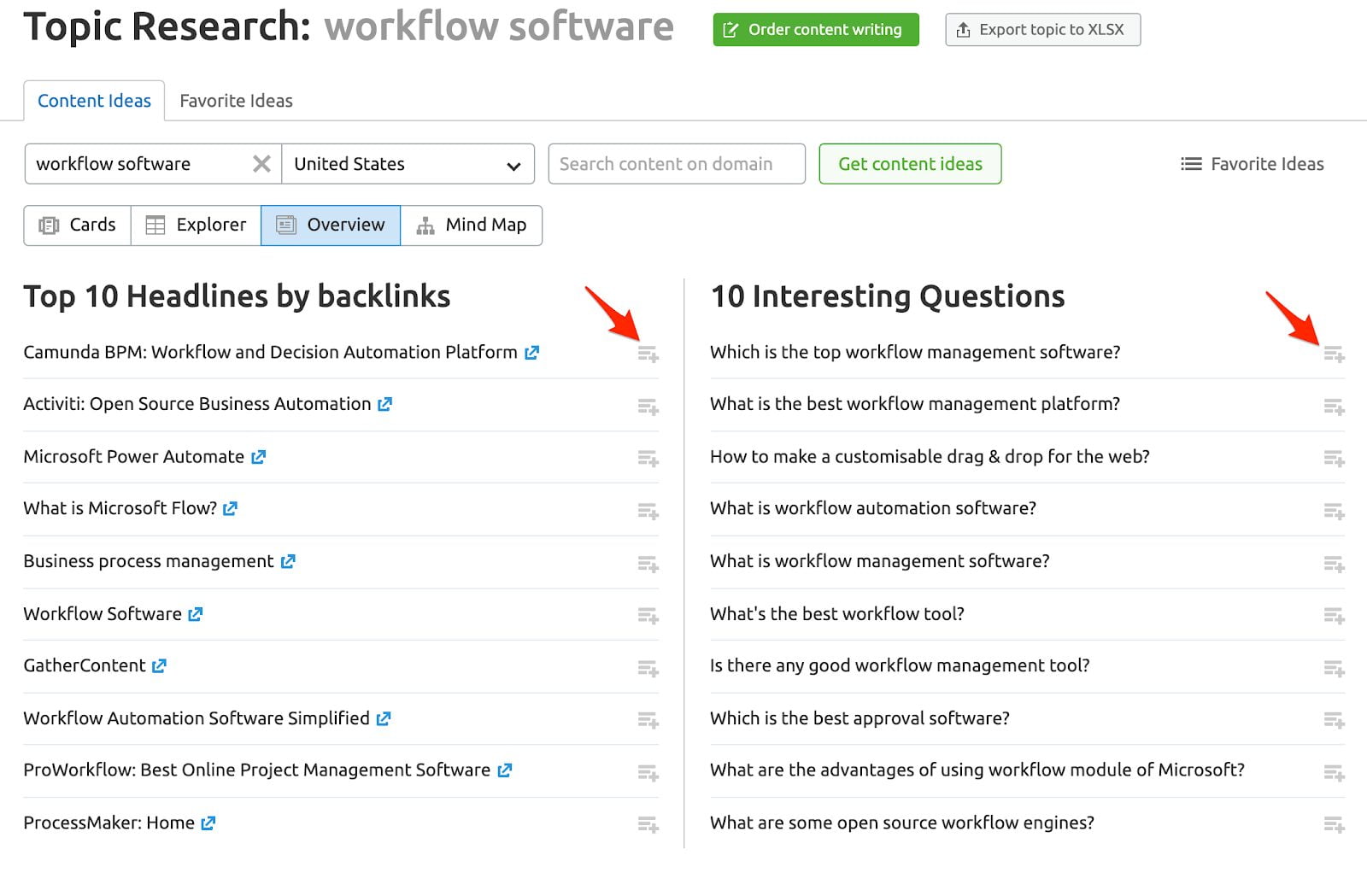Clear the workflow software topic field
The width and height of the screenshot is (1367, 896).
[x=261, y=164]
